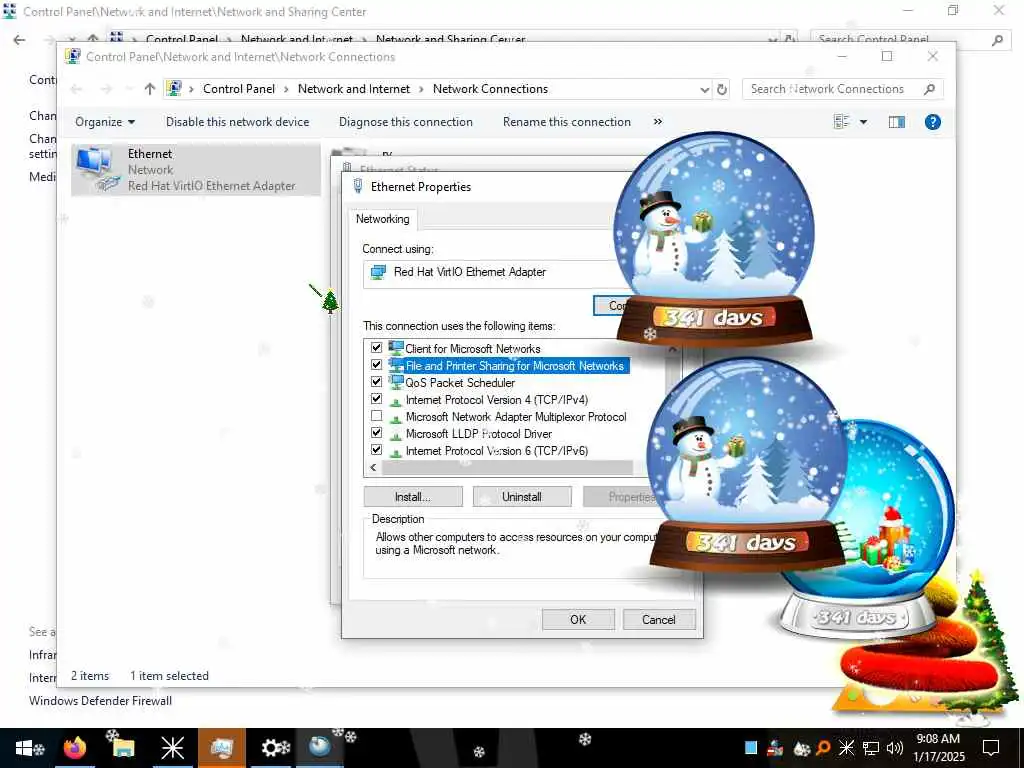This screenshot has width=1024, height=768.
Task: Click Rename this connection
Action: point(567,122)
